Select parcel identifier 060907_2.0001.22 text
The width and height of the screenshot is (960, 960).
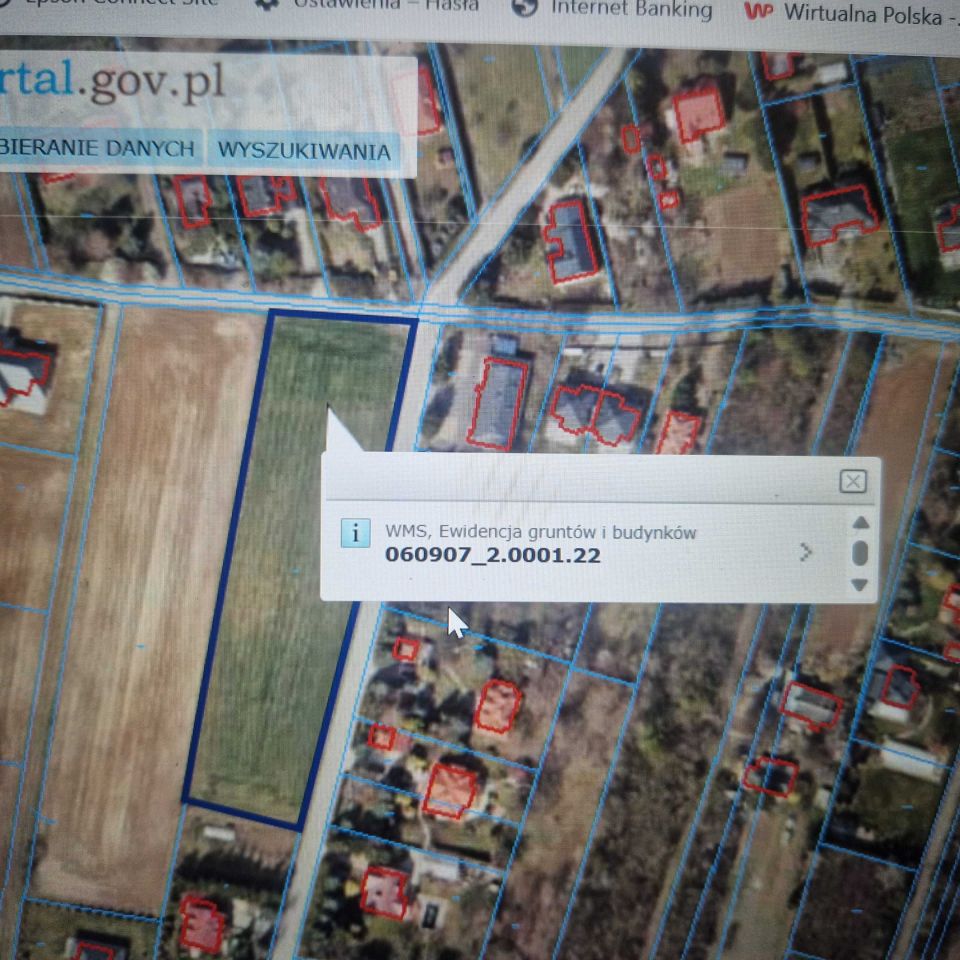492,555
